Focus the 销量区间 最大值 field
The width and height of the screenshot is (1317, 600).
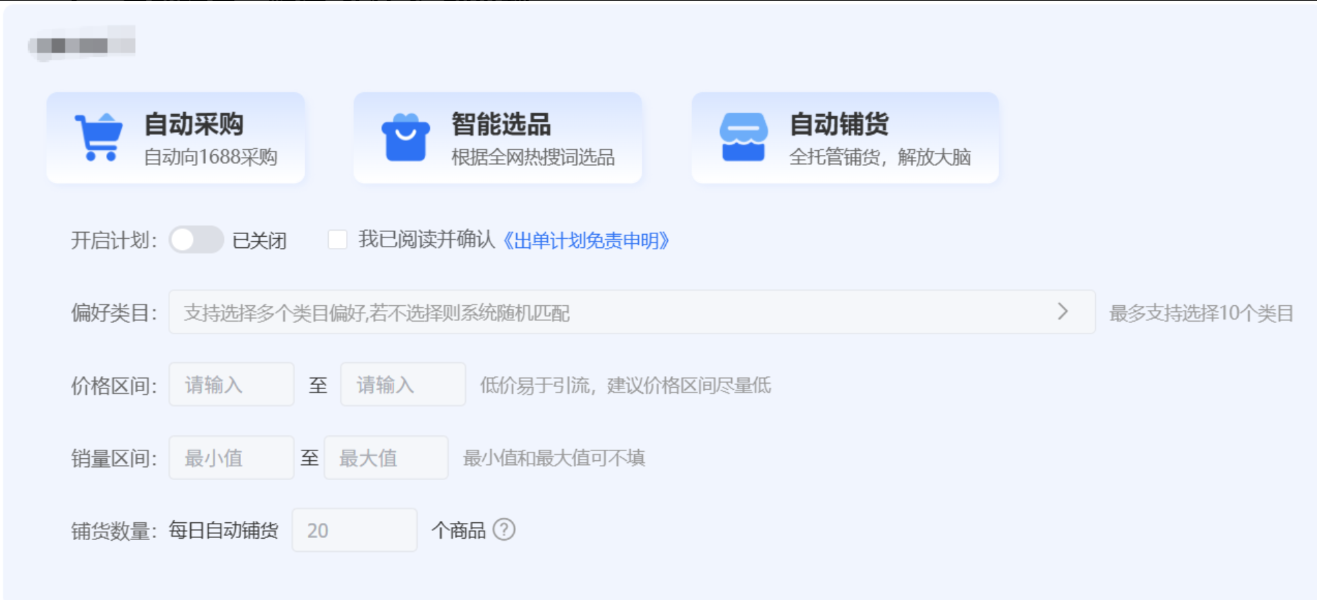pos(385,458)
